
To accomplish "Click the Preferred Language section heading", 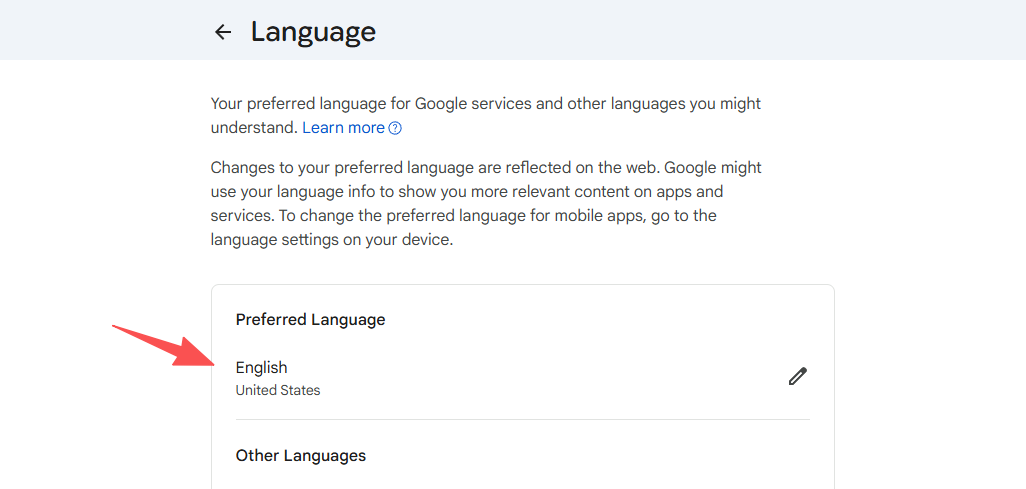I will point(310,320).
